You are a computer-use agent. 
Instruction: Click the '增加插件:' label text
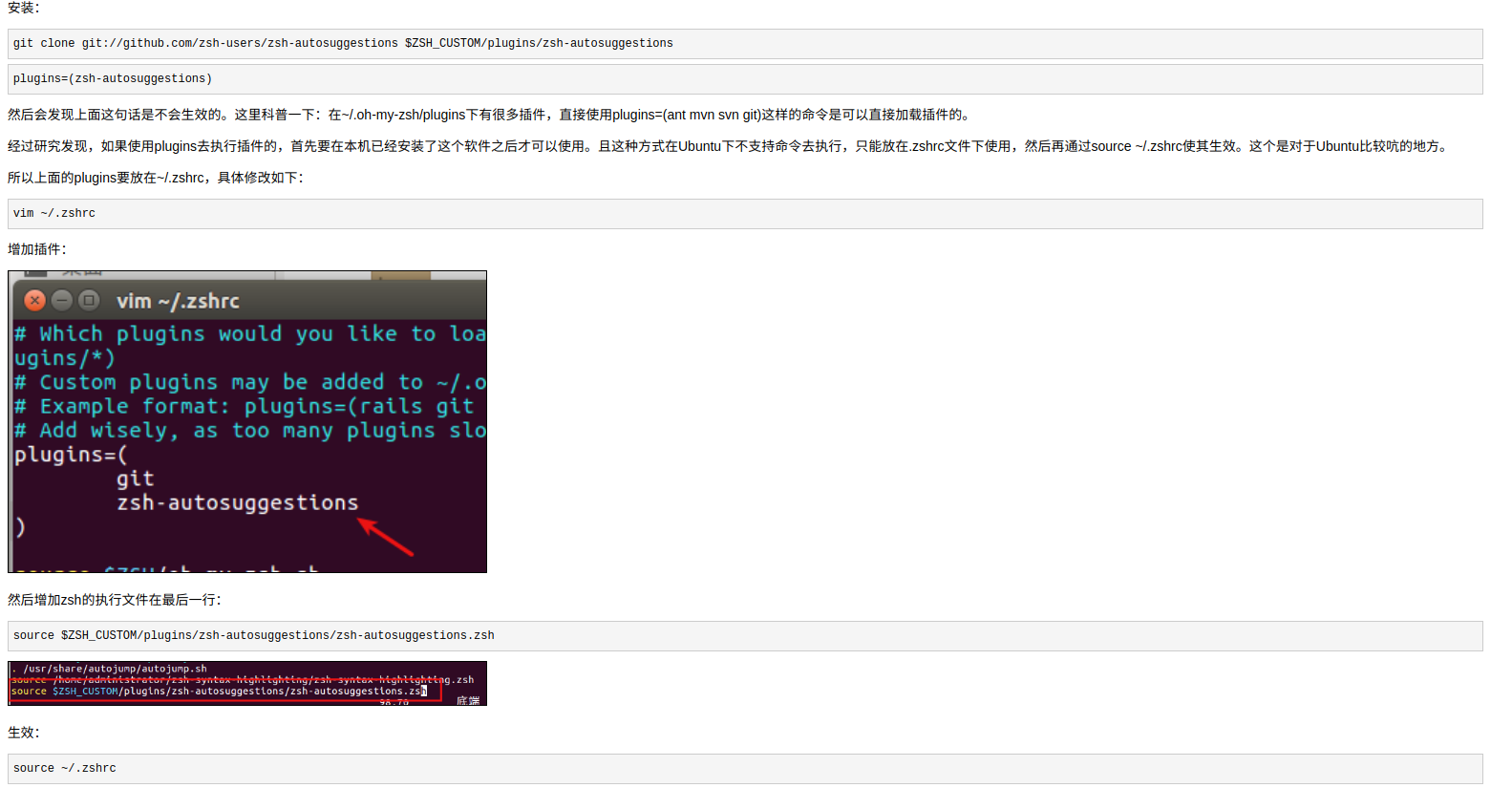tap(37, 249)
